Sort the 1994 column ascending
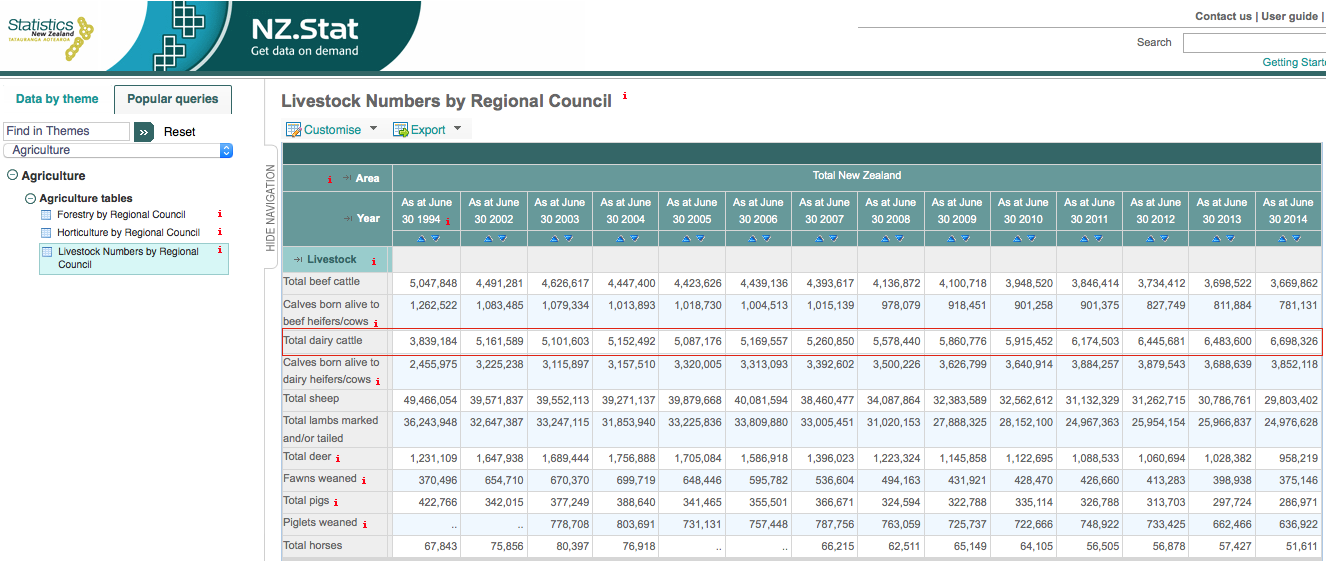The width and height of the screenshot is (1326, 561). click(420, 238)
